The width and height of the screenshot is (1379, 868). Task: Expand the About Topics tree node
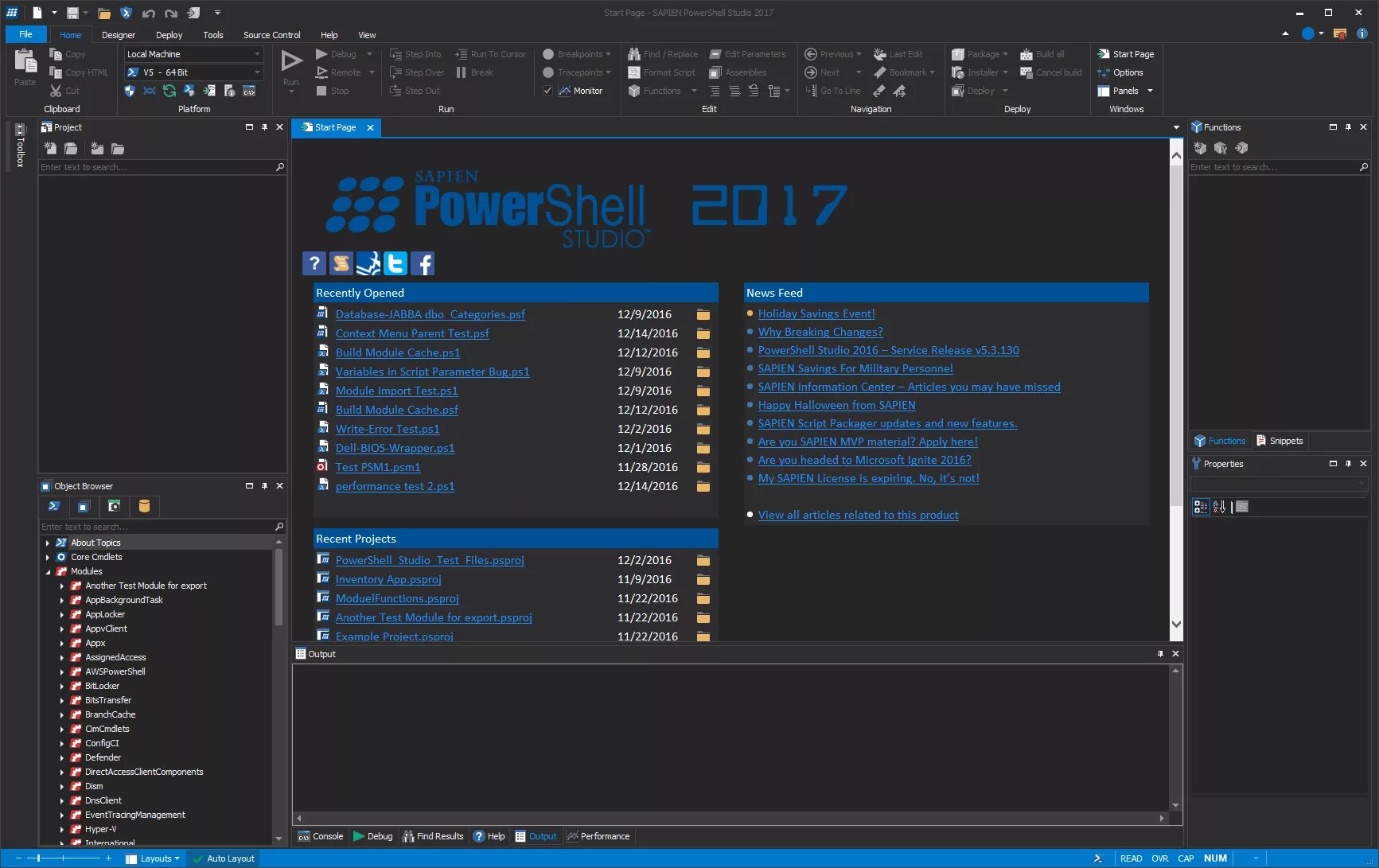48,543
